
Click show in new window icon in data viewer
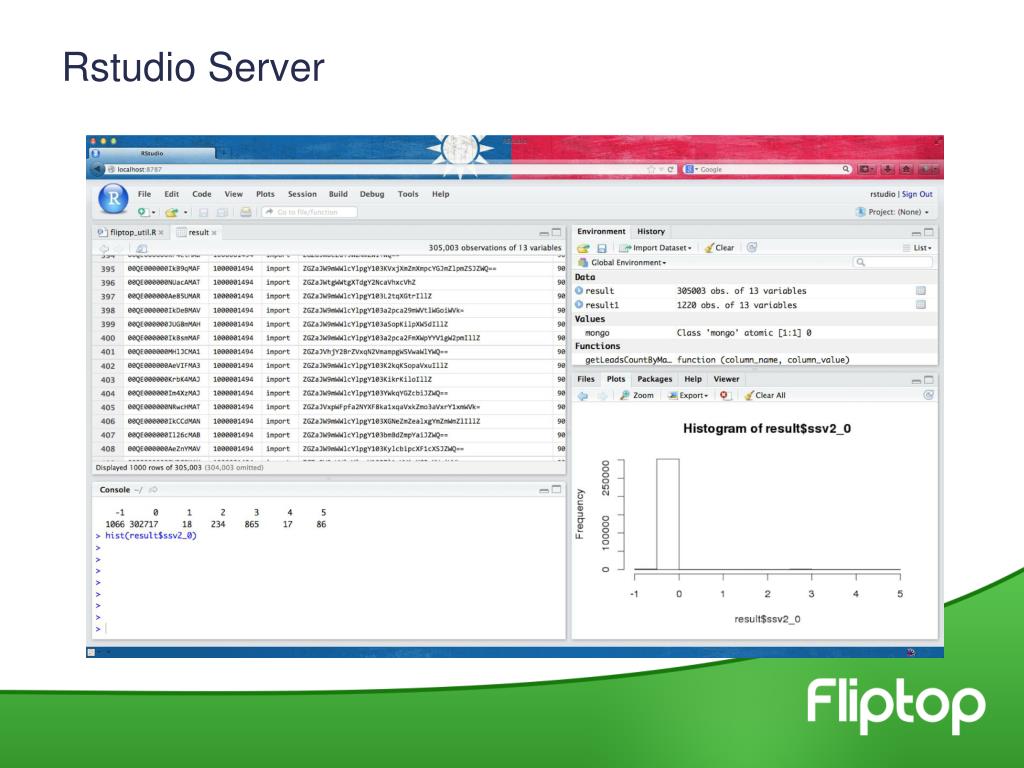click(142, 248)
